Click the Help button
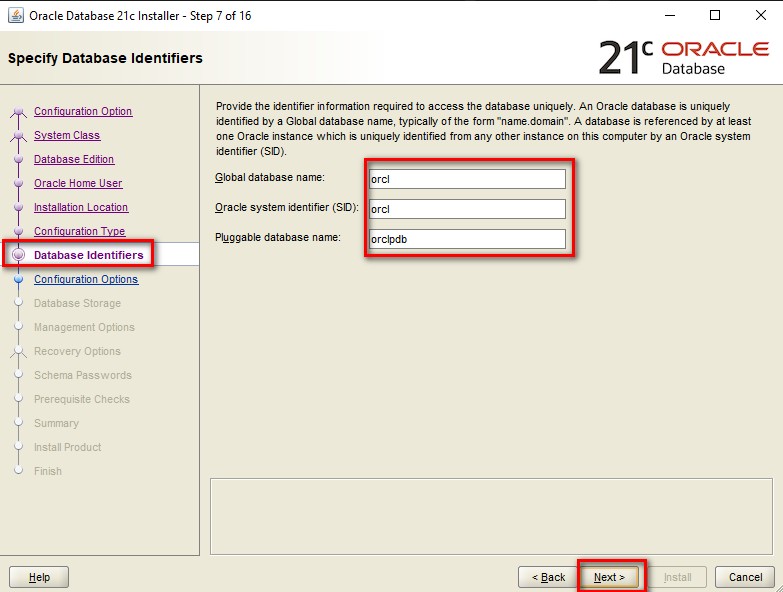 point(39,577)
